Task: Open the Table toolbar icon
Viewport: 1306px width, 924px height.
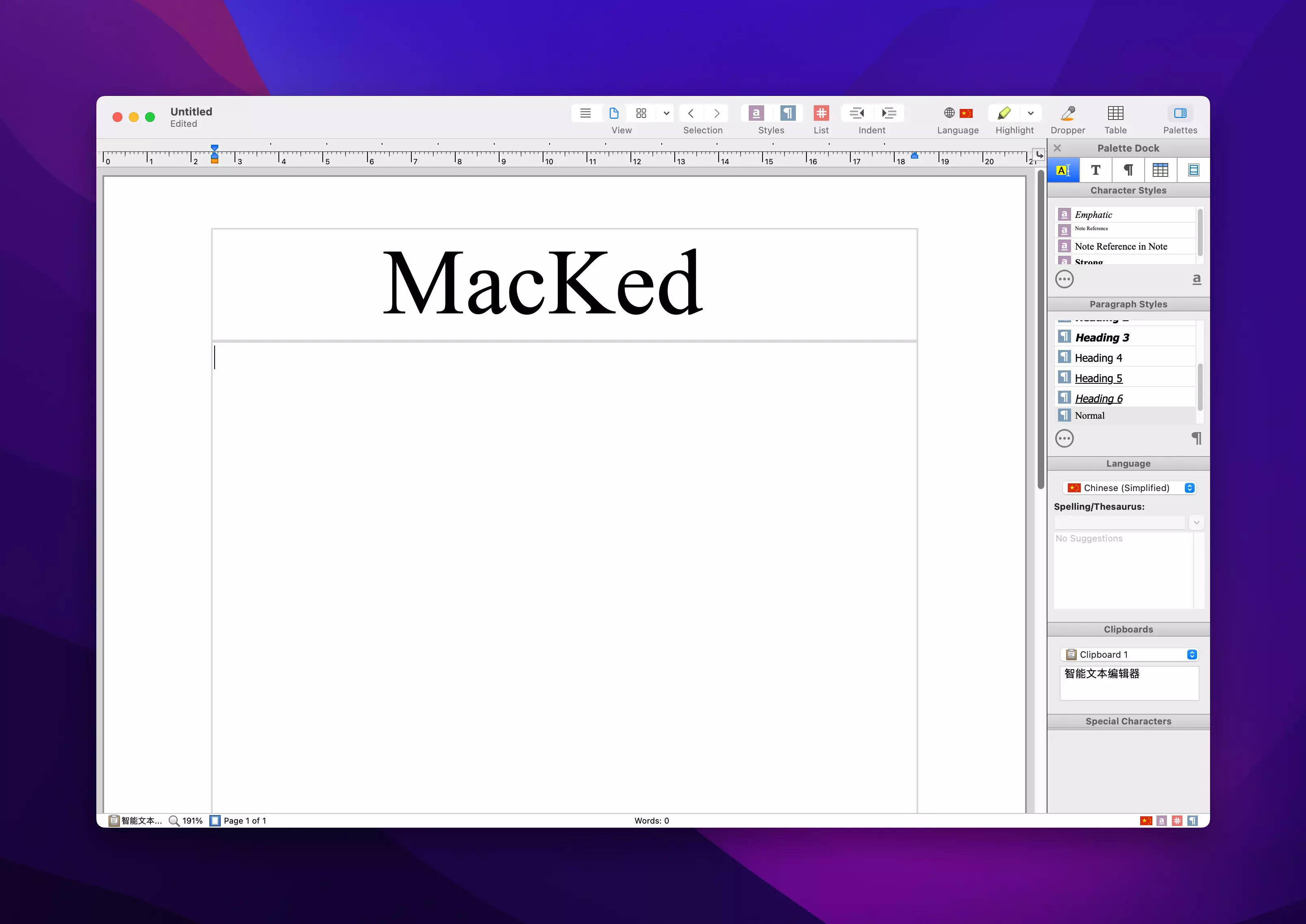Action: (x=1115, y=113)
